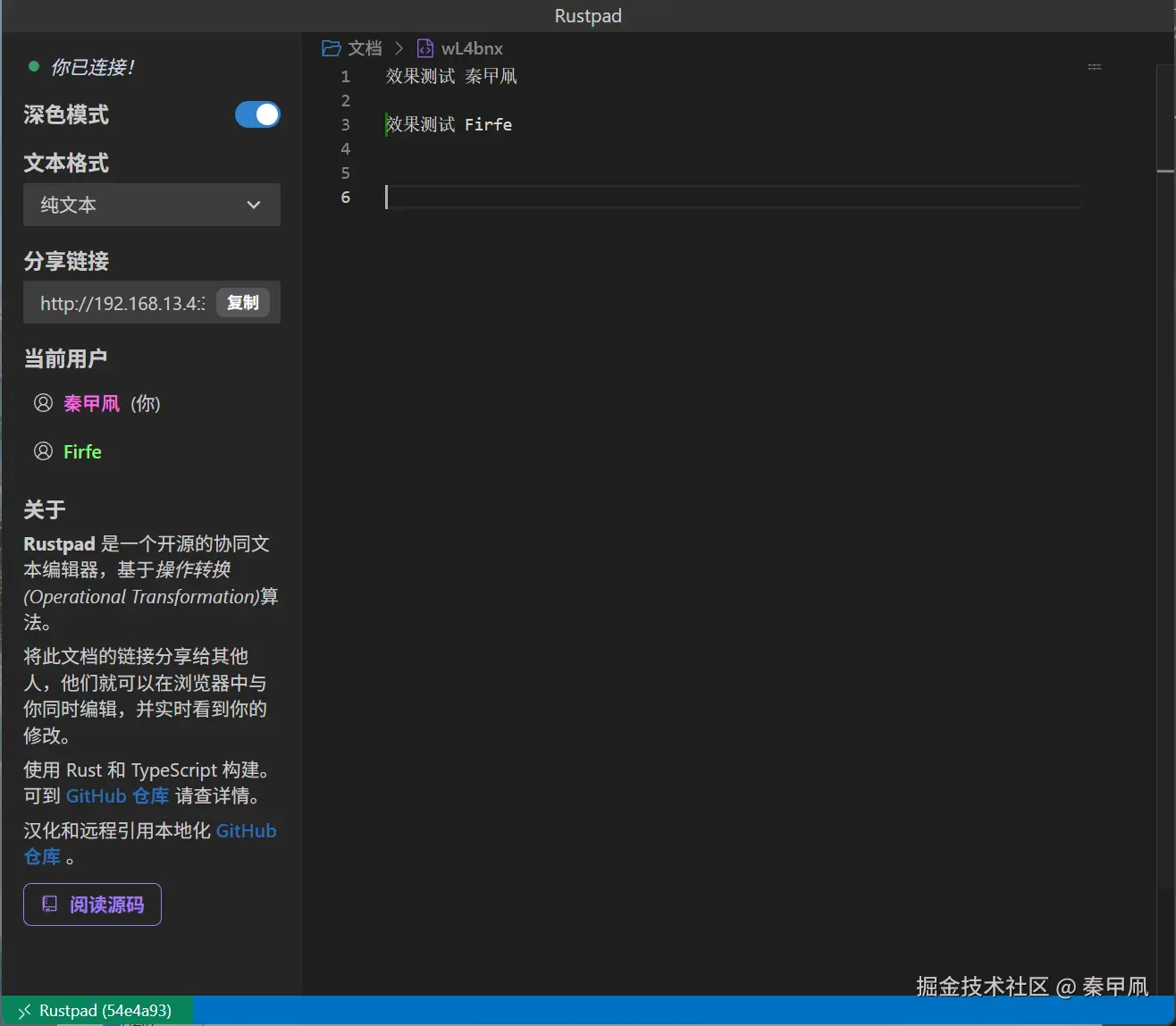Viewport: 1176px width, 1026px height.
Task: Click the wL4bnx file code icon
Action: 425,48
